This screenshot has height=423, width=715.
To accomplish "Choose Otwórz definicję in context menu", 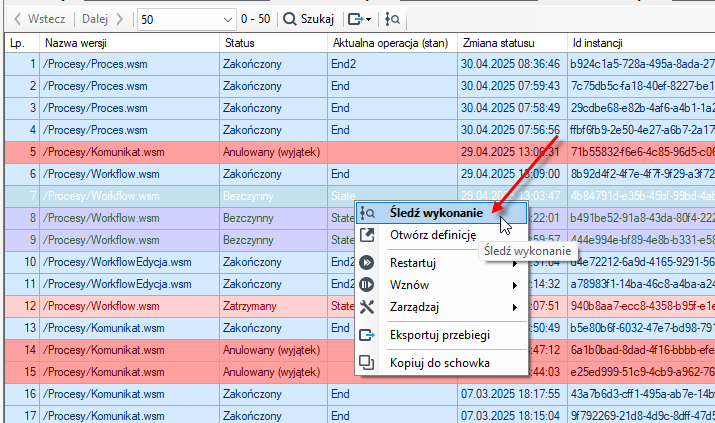I will click(x=441, y=235).
